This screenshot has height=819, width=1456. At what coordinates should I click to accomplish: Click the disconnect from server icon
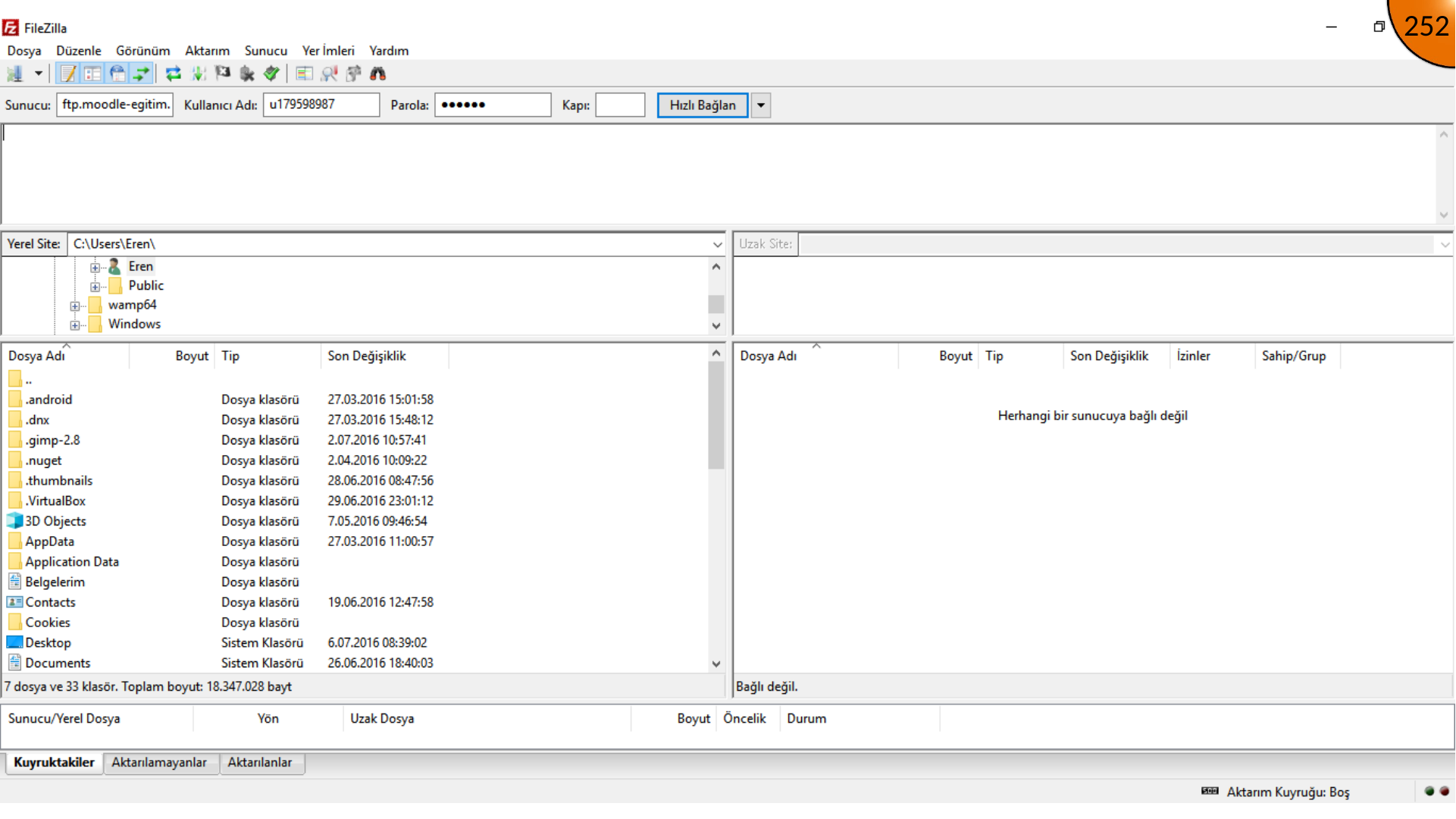point(247,74)
